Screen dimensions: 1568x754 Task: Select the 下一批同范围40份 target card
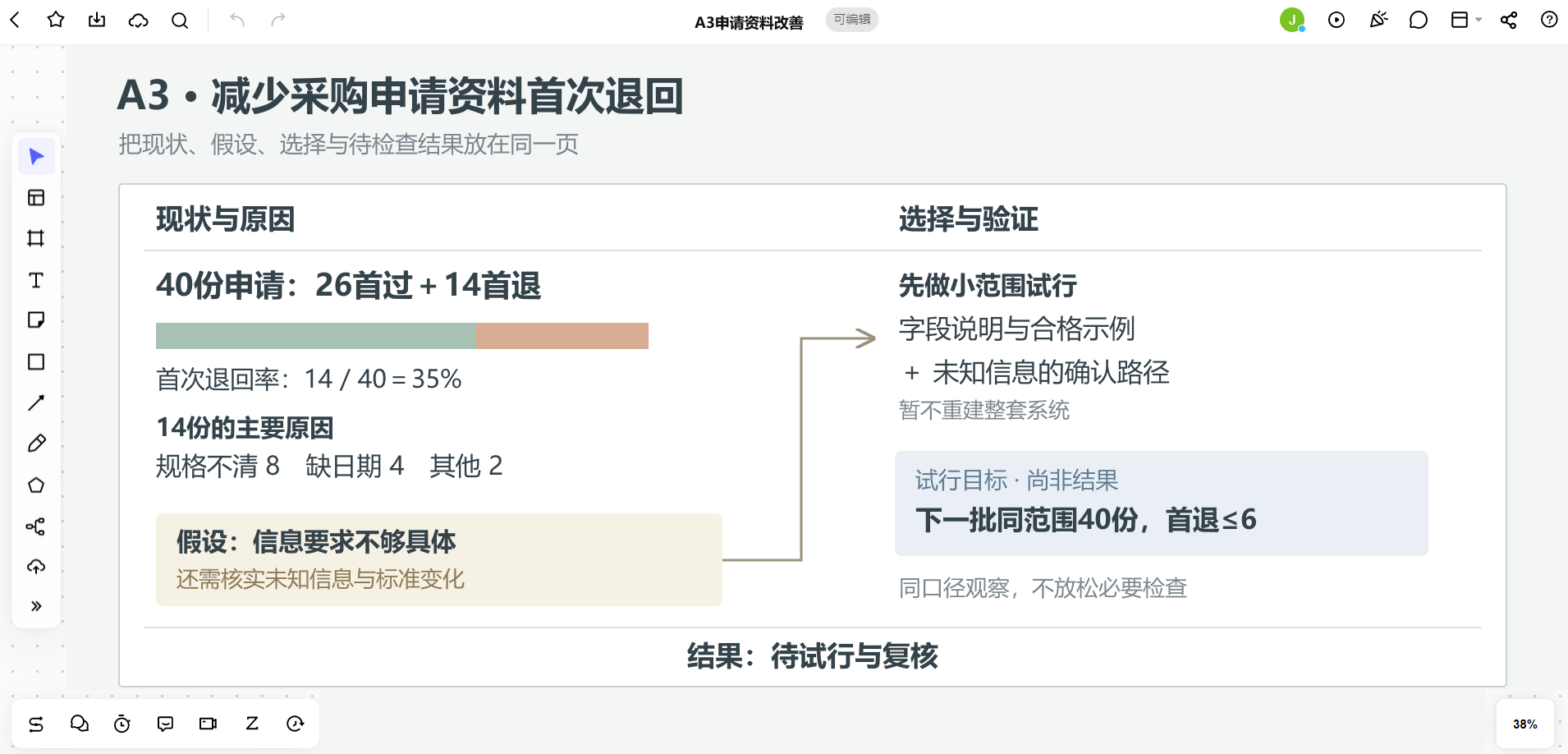1162,503
